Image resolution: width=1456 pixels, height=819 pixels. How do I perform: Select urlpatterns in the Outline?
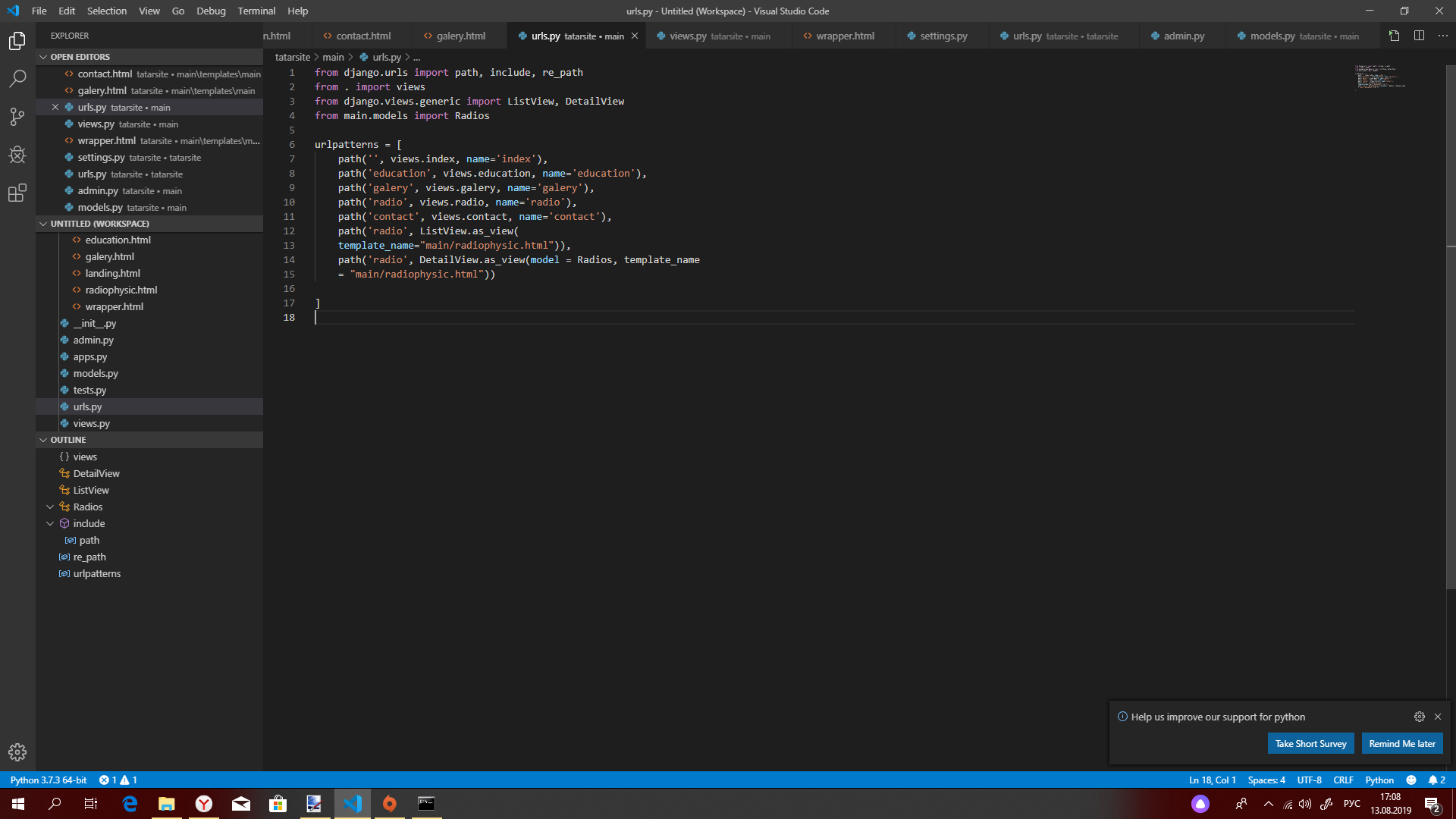149,573
